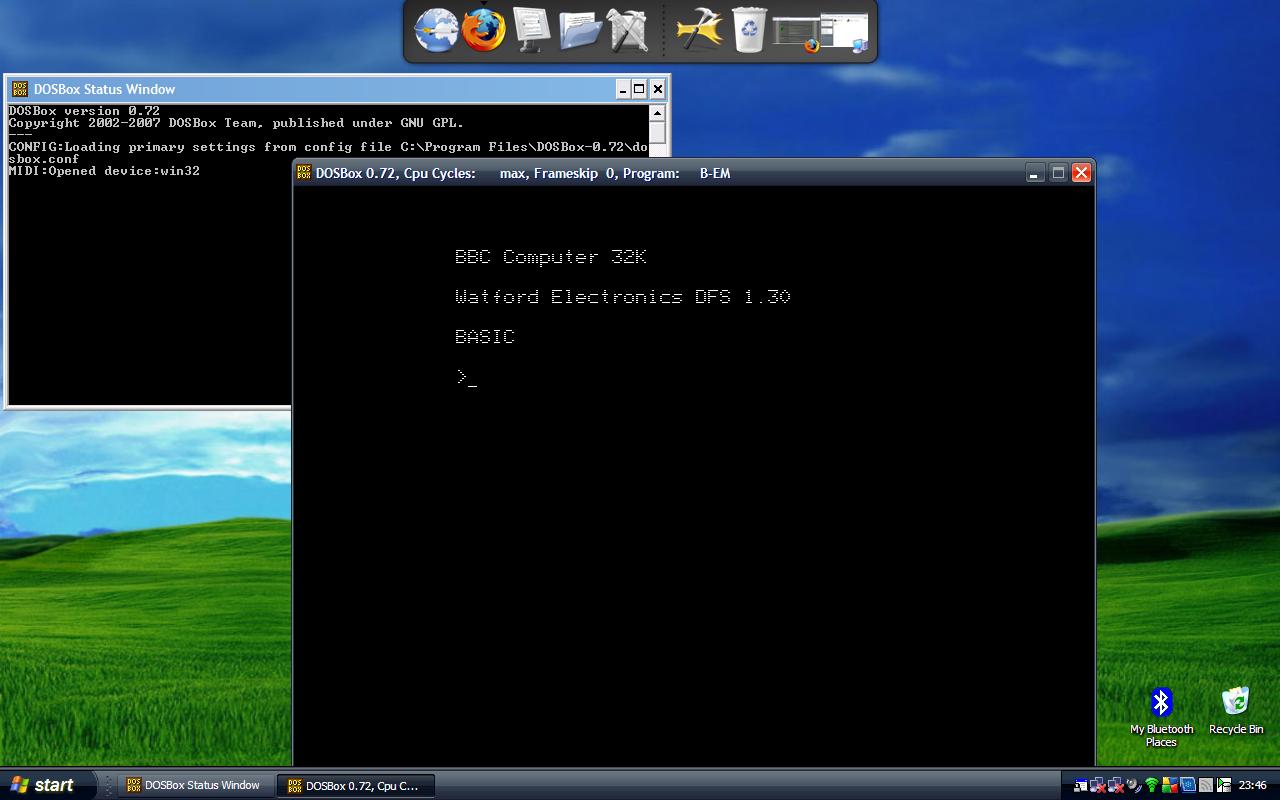The image size is (1280, 800).
Task: Click the green arrow tray icon
Action: coord(1224,786)
